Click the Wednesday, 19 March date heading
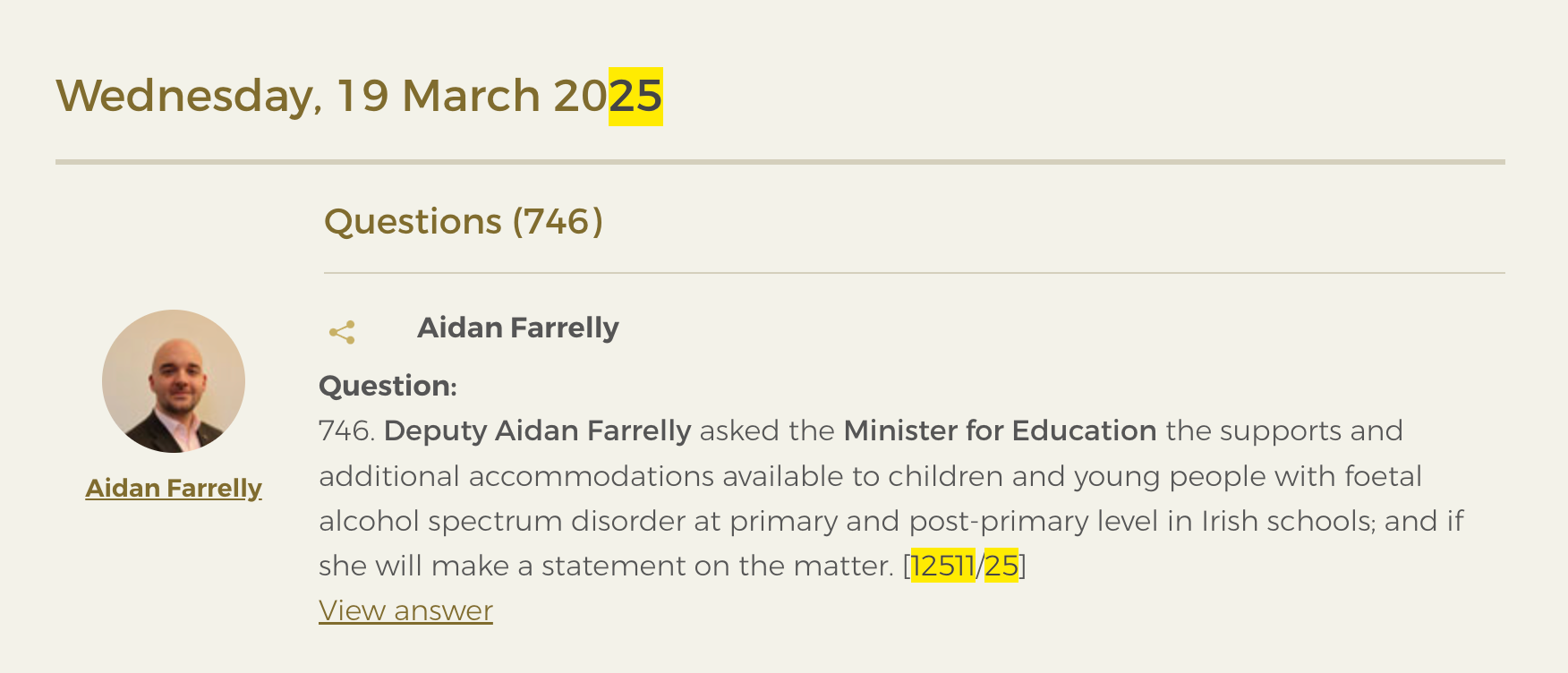The height and width of the screenshot is (673, 1568). pyautogui.click(x=359, y=96)
